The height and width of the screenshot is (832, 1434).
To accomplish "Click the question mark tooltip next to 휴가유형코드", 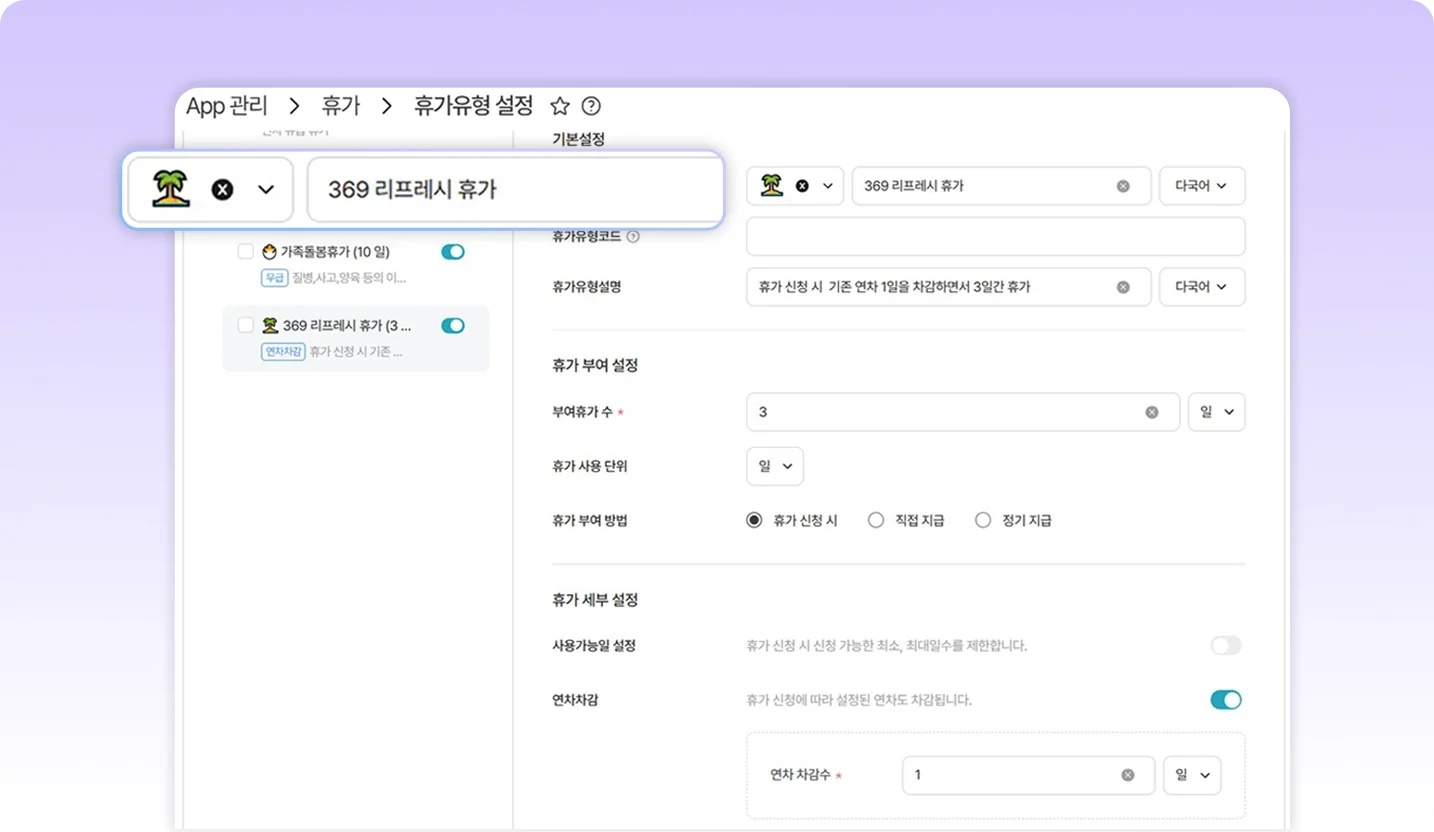I will point(634,236).
